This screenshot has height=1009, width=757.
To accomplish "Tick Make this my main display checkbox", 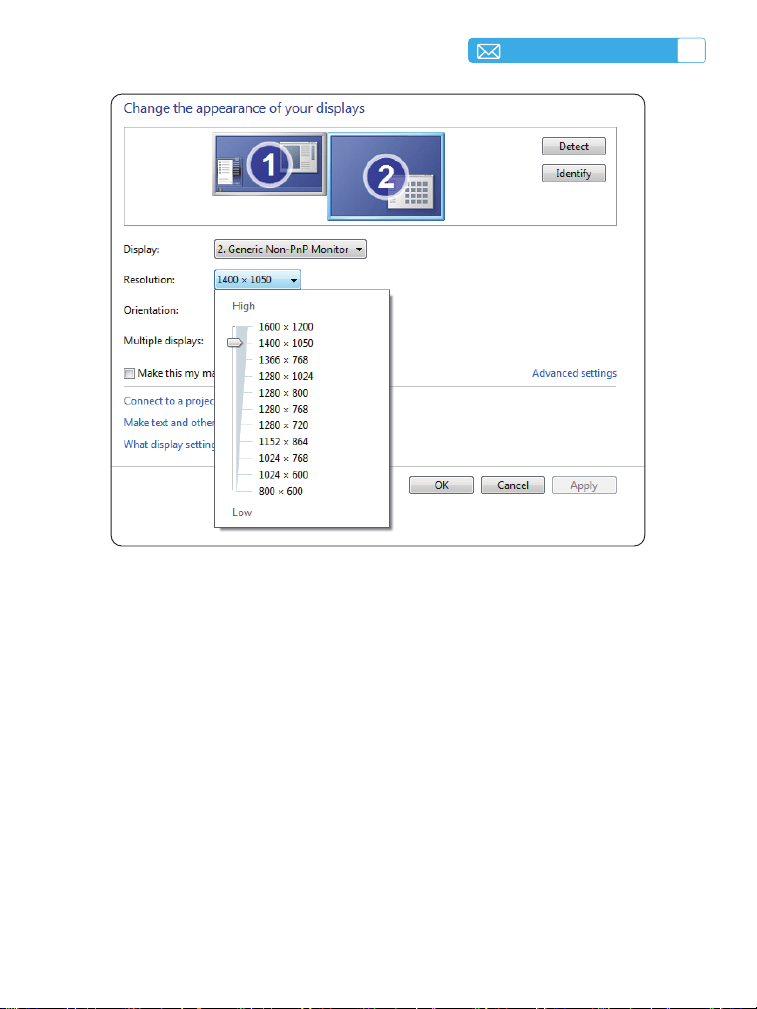I will point(129,373).
